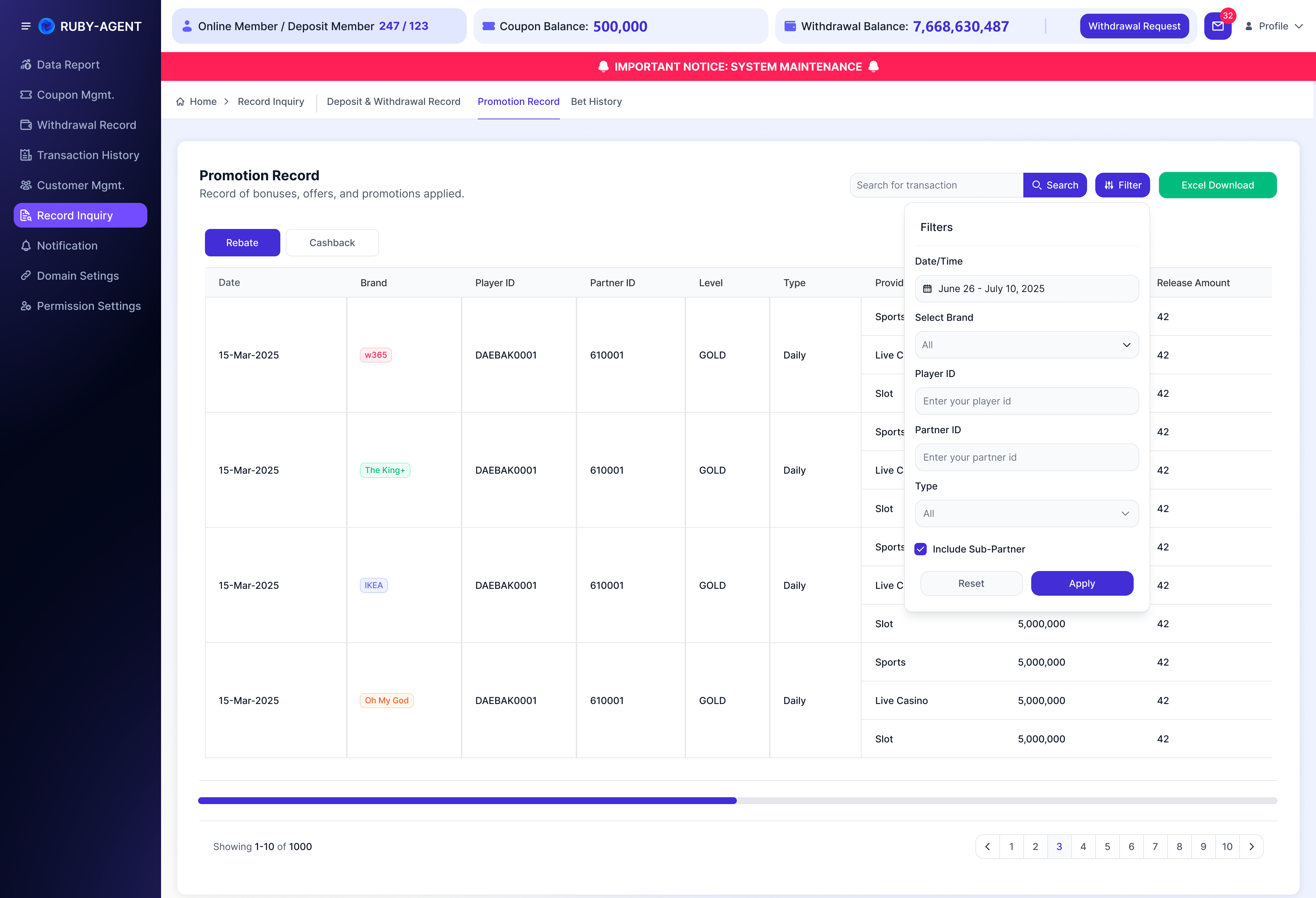The height and width of the screenshot is (898, 1316).
Task: Go to Notification bell in sidebar
Action: click(x=26, y=246)
